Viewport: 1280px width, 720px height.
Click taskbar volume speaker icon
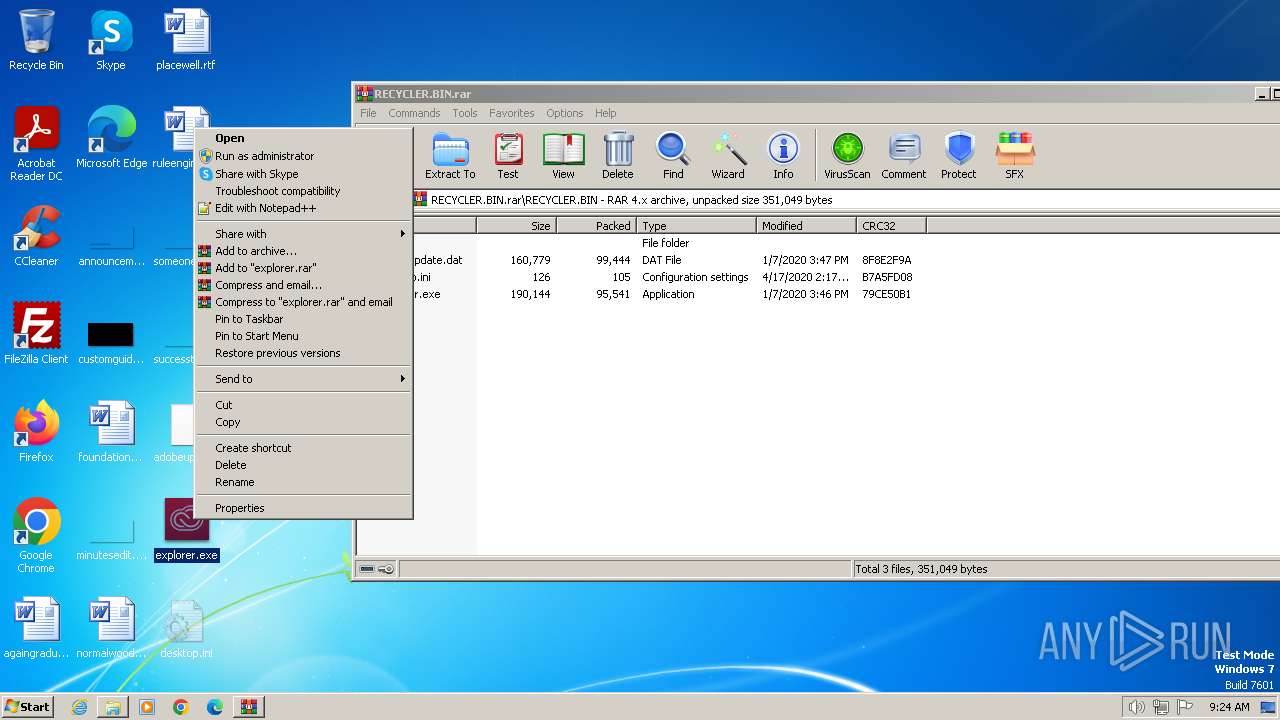tap(1136, 707)
